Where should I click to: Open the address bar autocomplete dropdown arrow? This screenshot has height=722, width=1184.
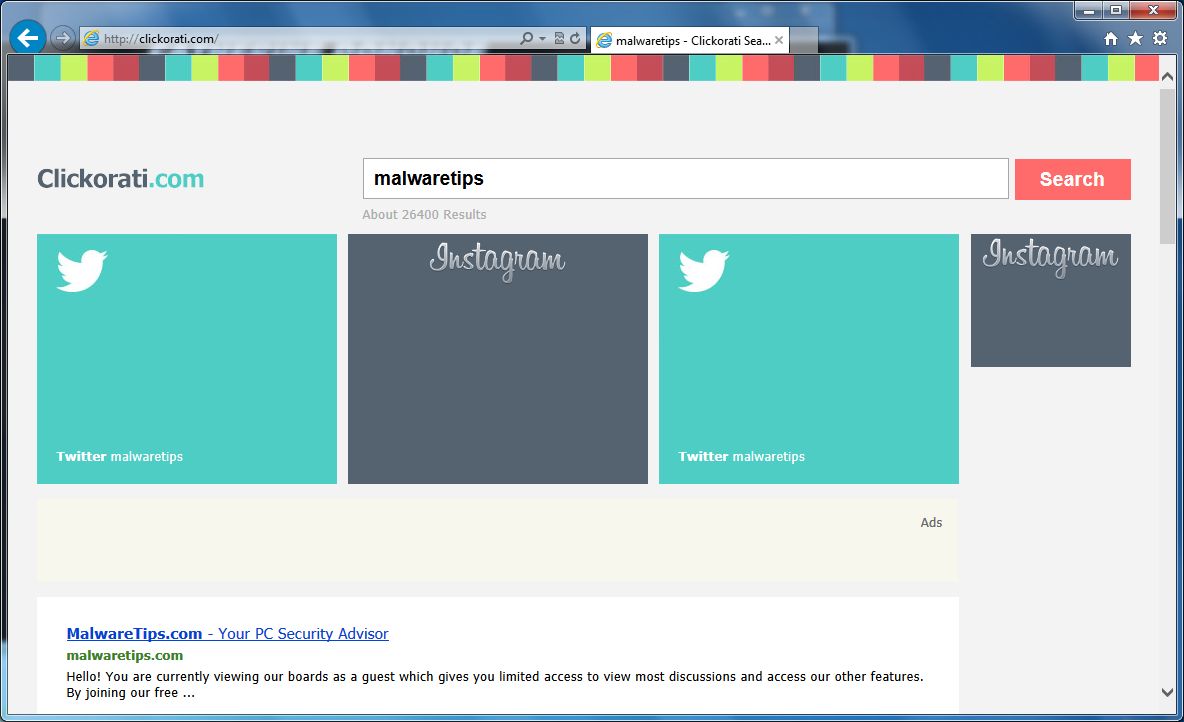(542, 39)
